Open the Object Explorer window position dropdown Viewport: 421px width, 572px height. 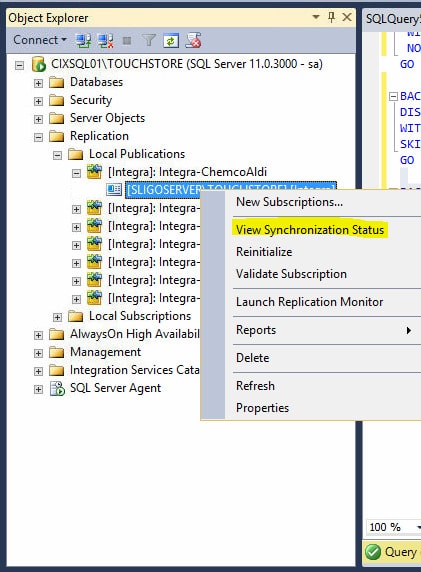pos(316,17)
